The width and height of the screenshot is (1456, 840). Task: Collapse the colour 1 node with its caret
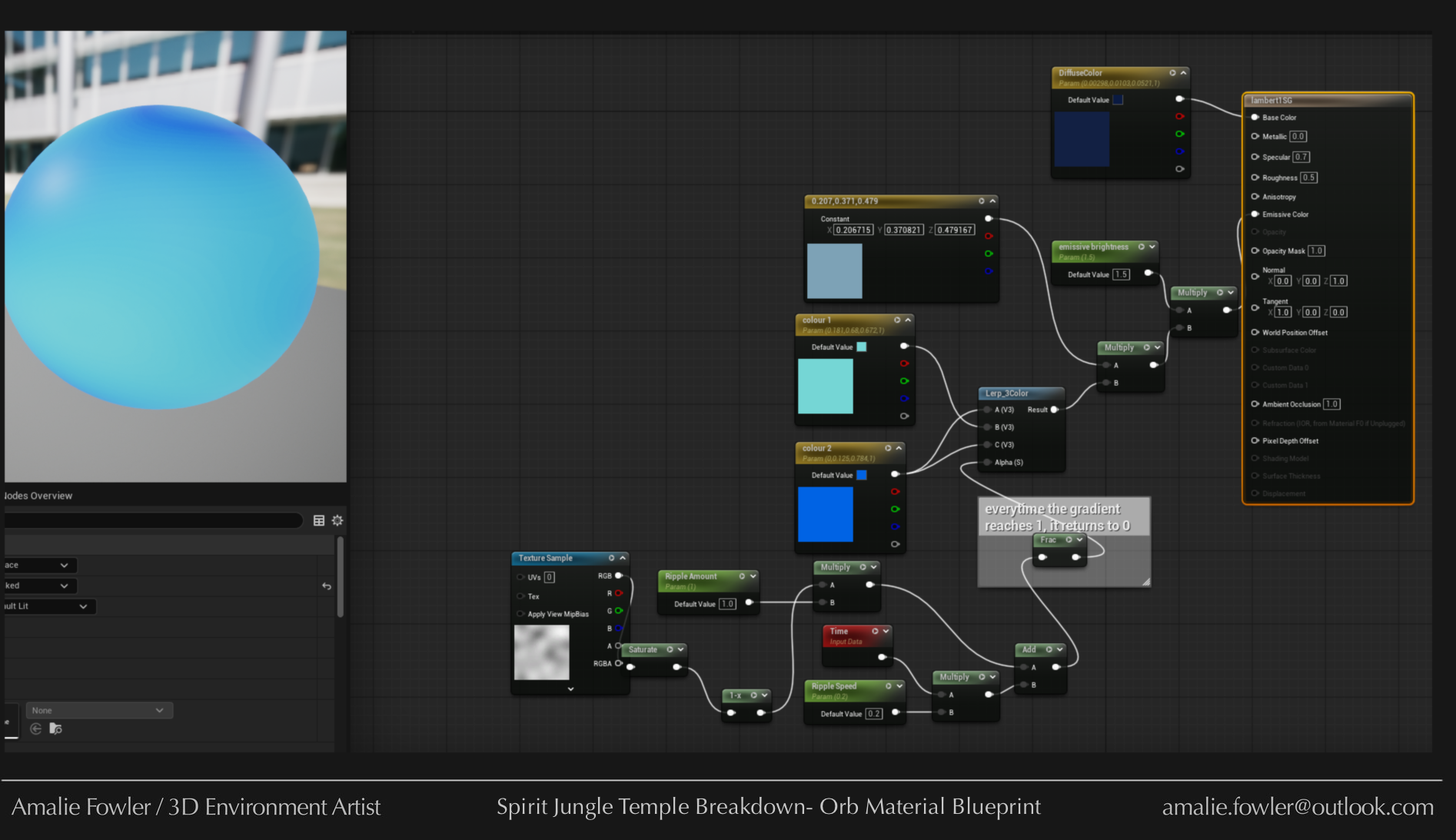point(908,320)
